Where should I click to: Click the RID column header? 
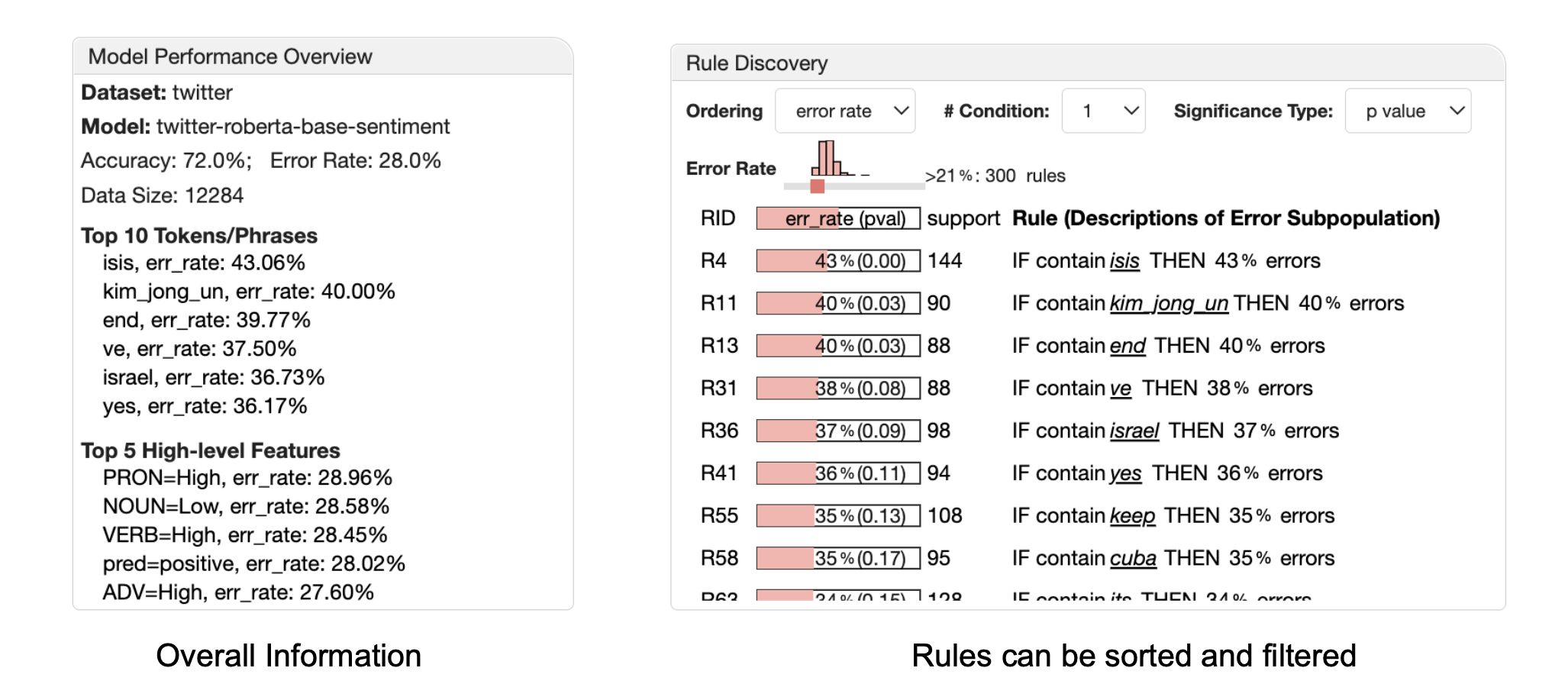point(718,219)
